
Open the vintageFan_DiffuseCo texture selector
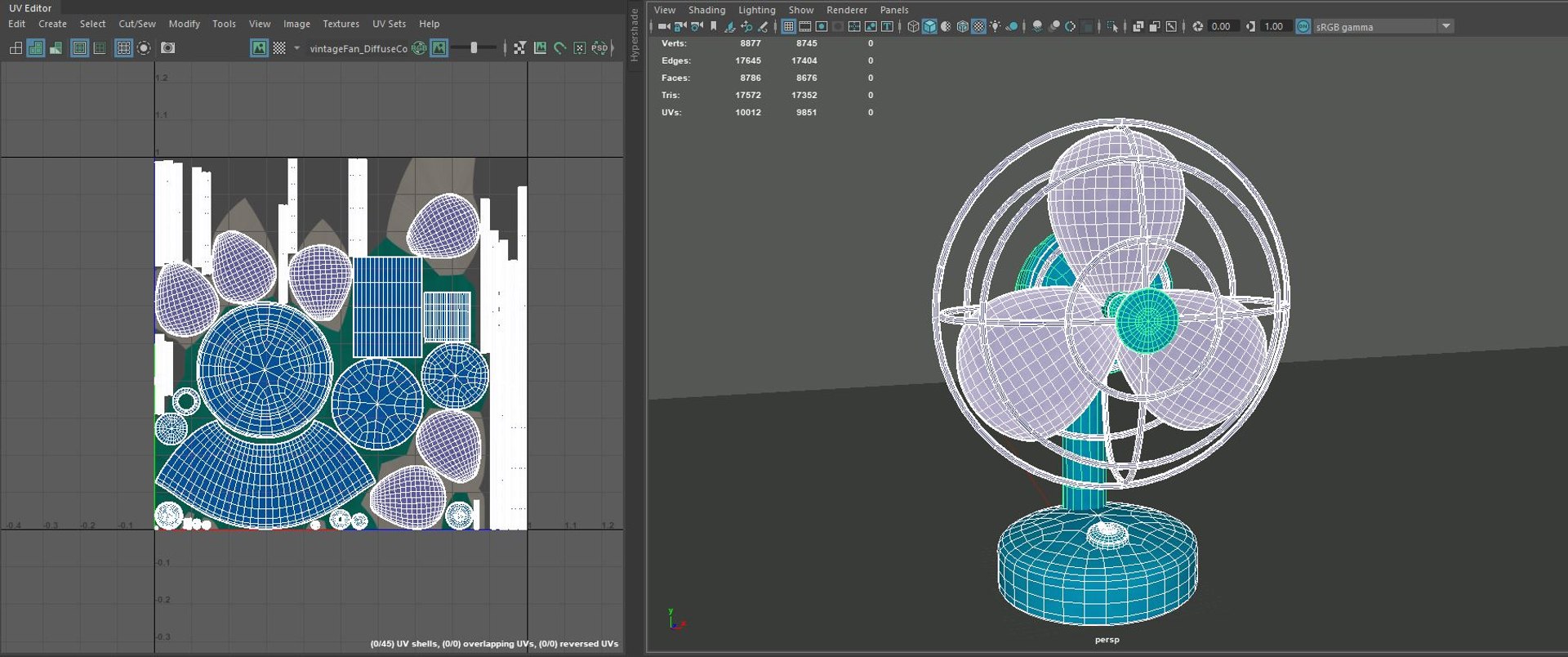coord(359,48)
